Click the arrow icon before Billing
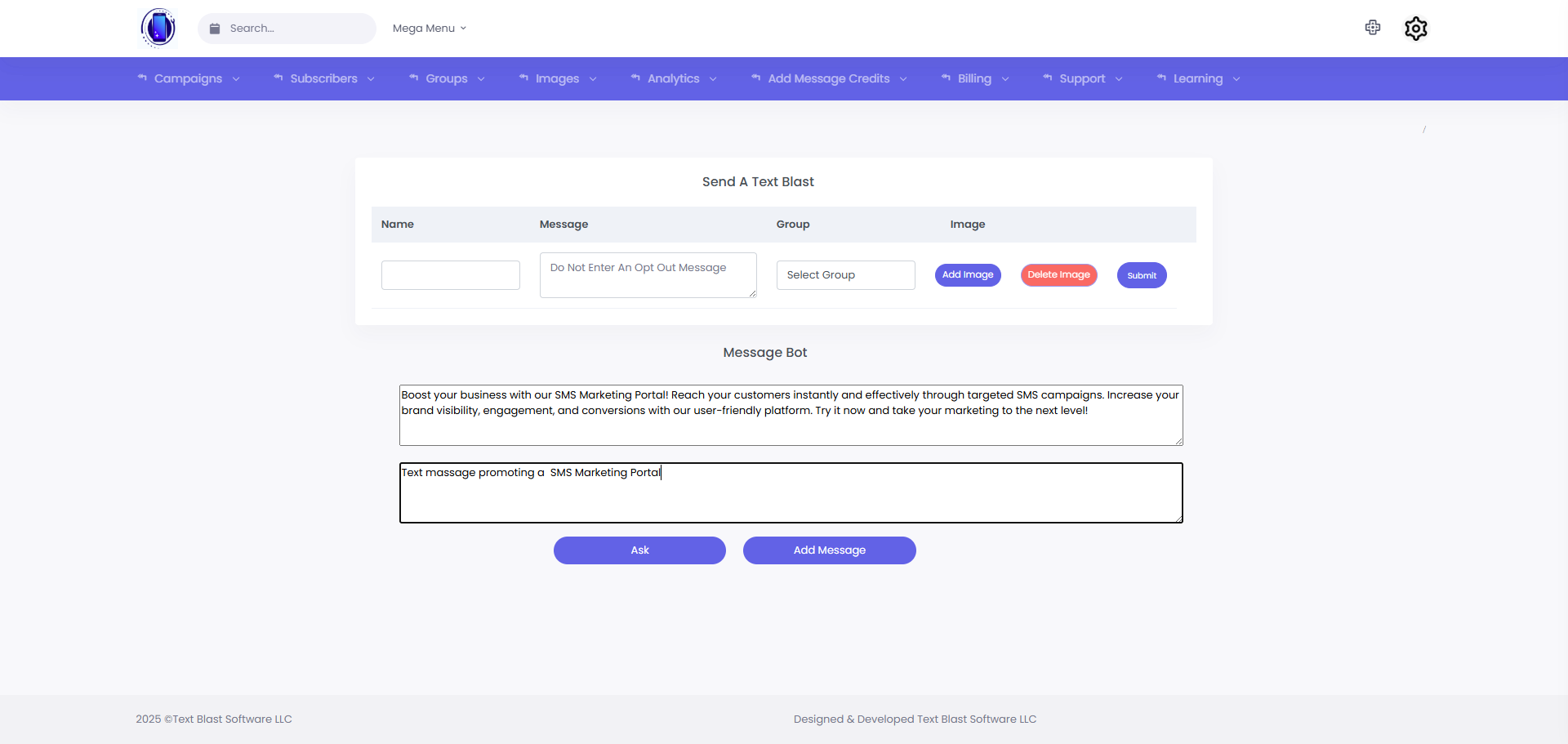Screen dimensions: 1568x744 946,78
